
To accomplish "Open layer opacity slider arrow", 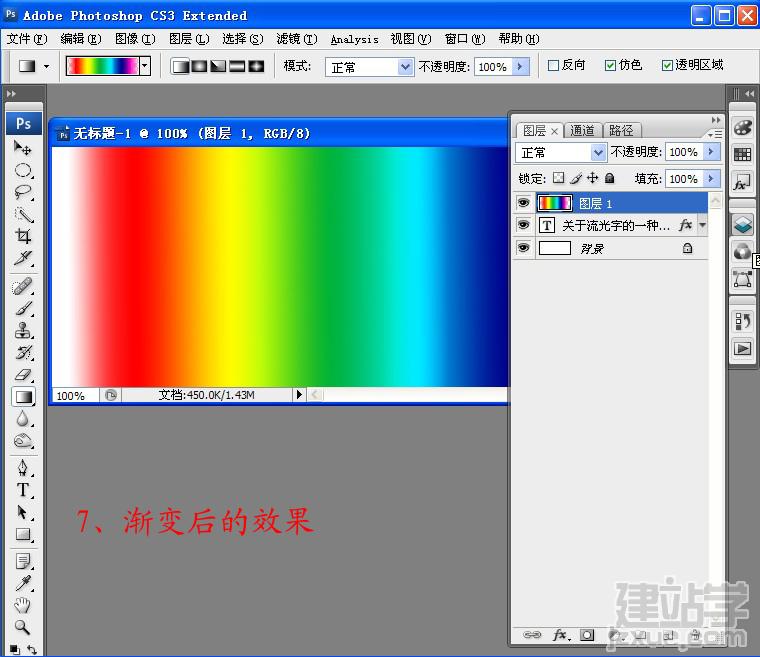I will pos(711,152).
